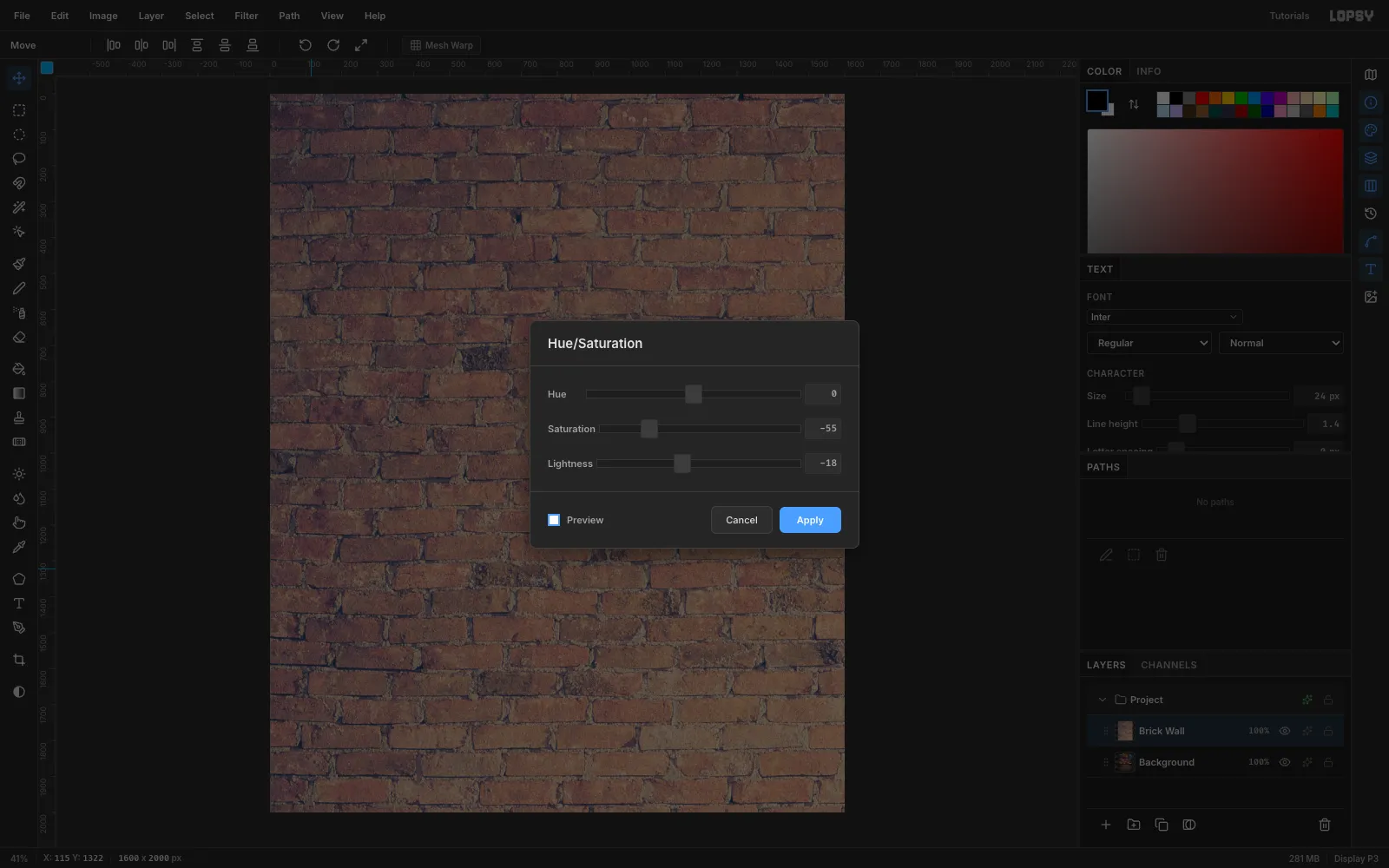Swap foreground and background colors
The image size is (1389, 868).
1134,104
